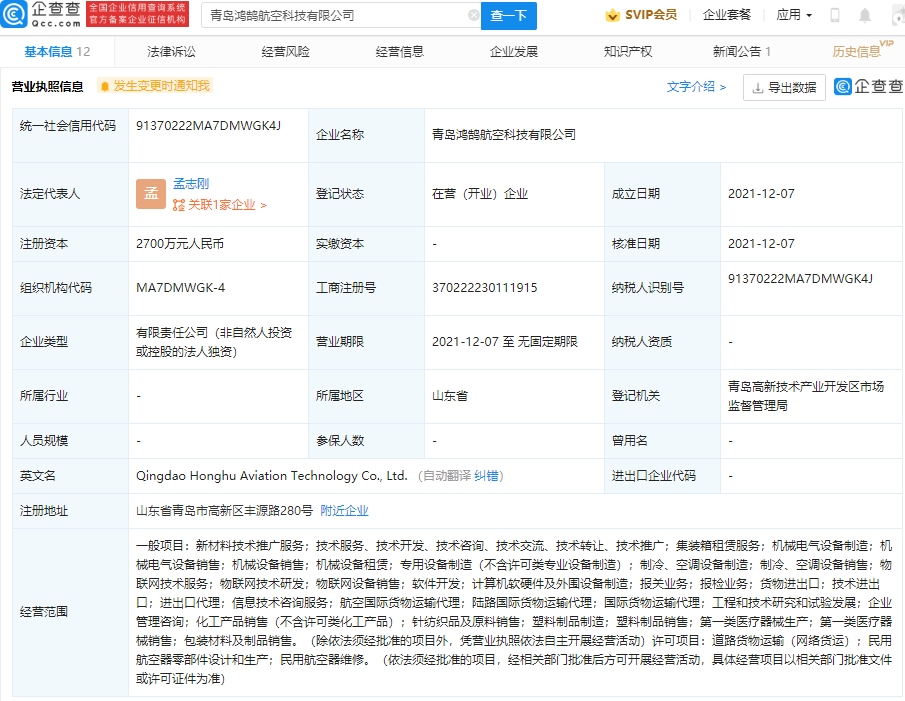This screenshot has height=701, width=905.
Task: Click 发生变更时通知我 notification button
Action: pos(155,86)
